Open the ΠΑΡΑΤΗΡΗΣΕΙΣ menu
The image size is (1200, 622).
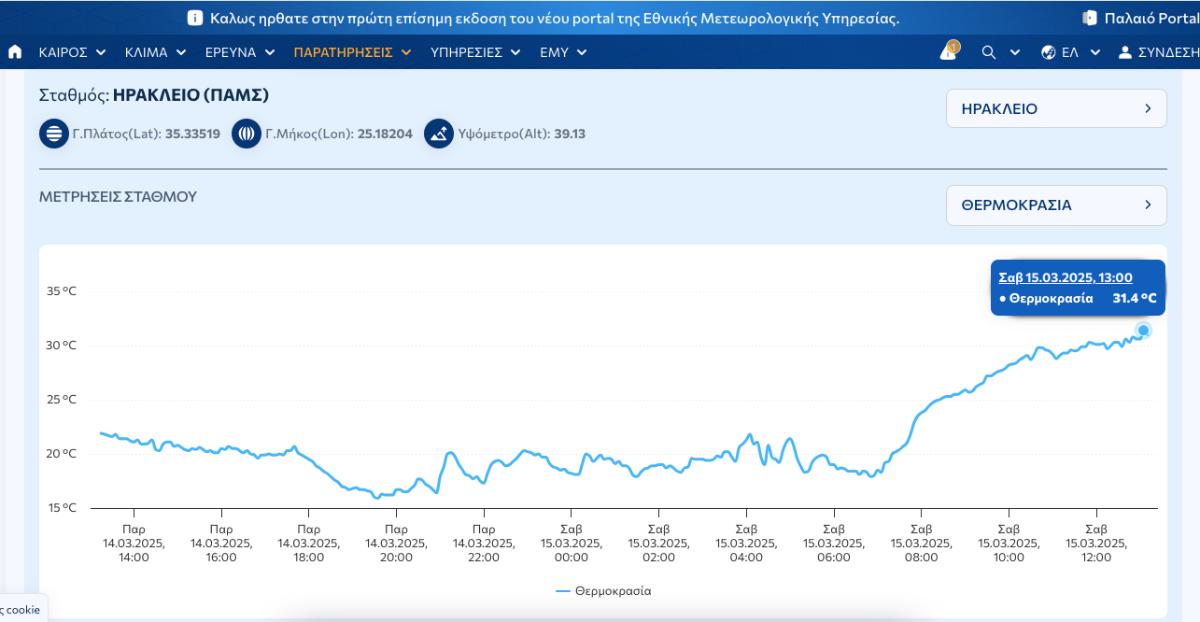(x=352, y=52)
